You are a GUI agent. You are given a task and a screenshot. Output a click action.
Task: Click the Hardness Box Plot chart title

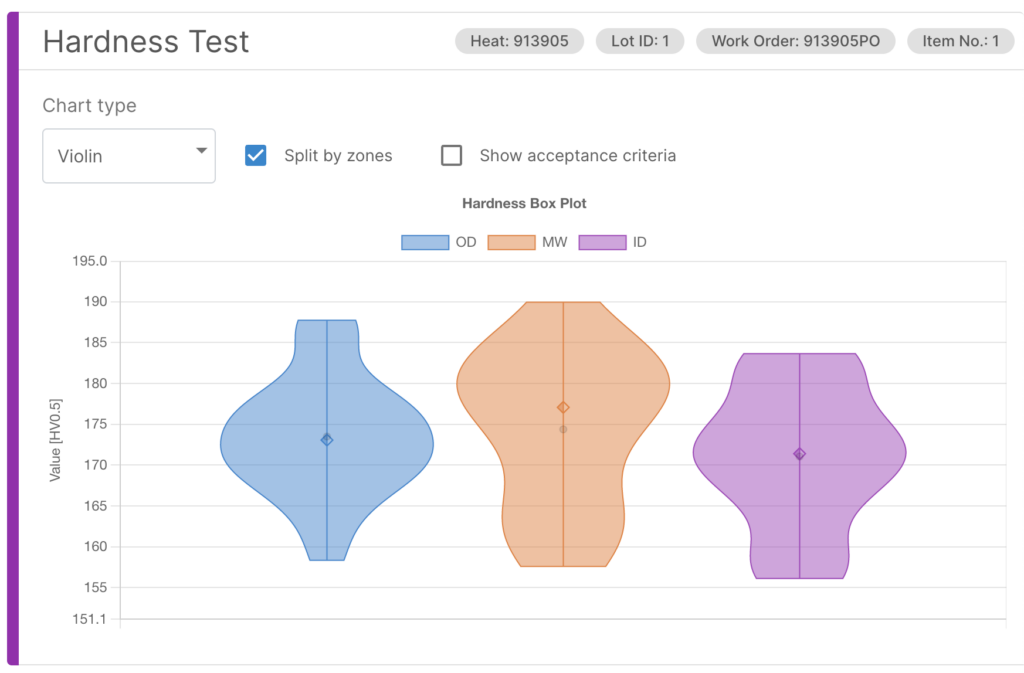click(524, 204)
